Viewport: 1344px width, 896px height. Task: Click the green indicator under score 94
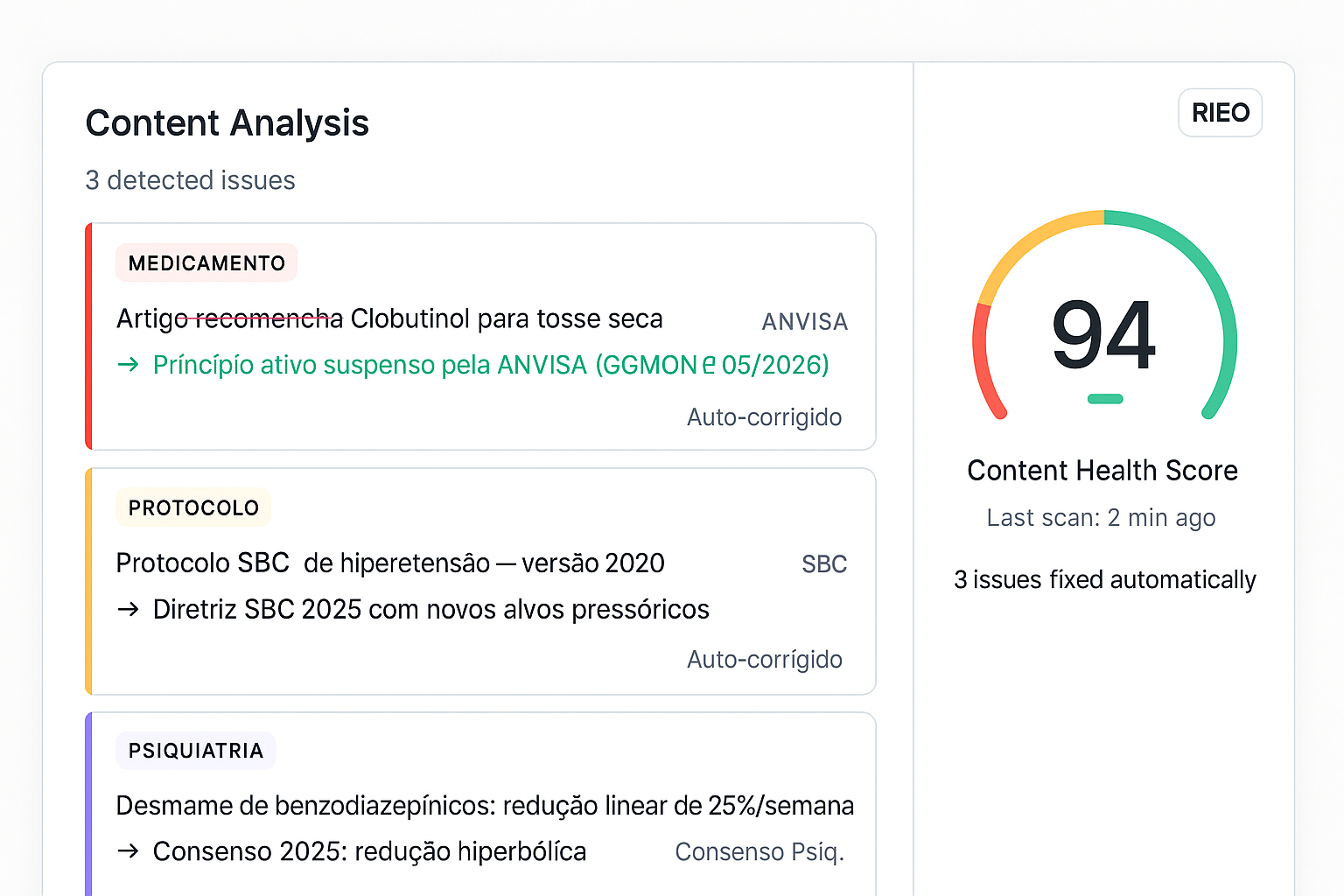point(1105,399)
